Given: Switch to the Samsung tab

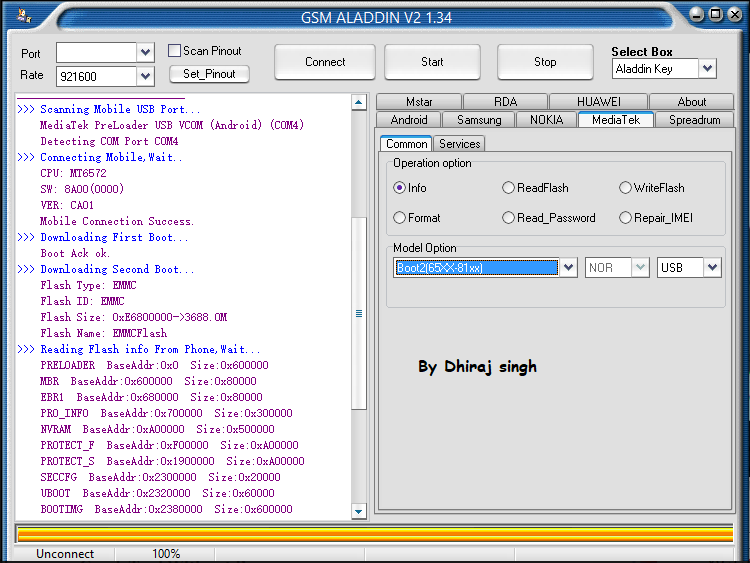Looking at the screenshot, I should (x=479, y=120).
